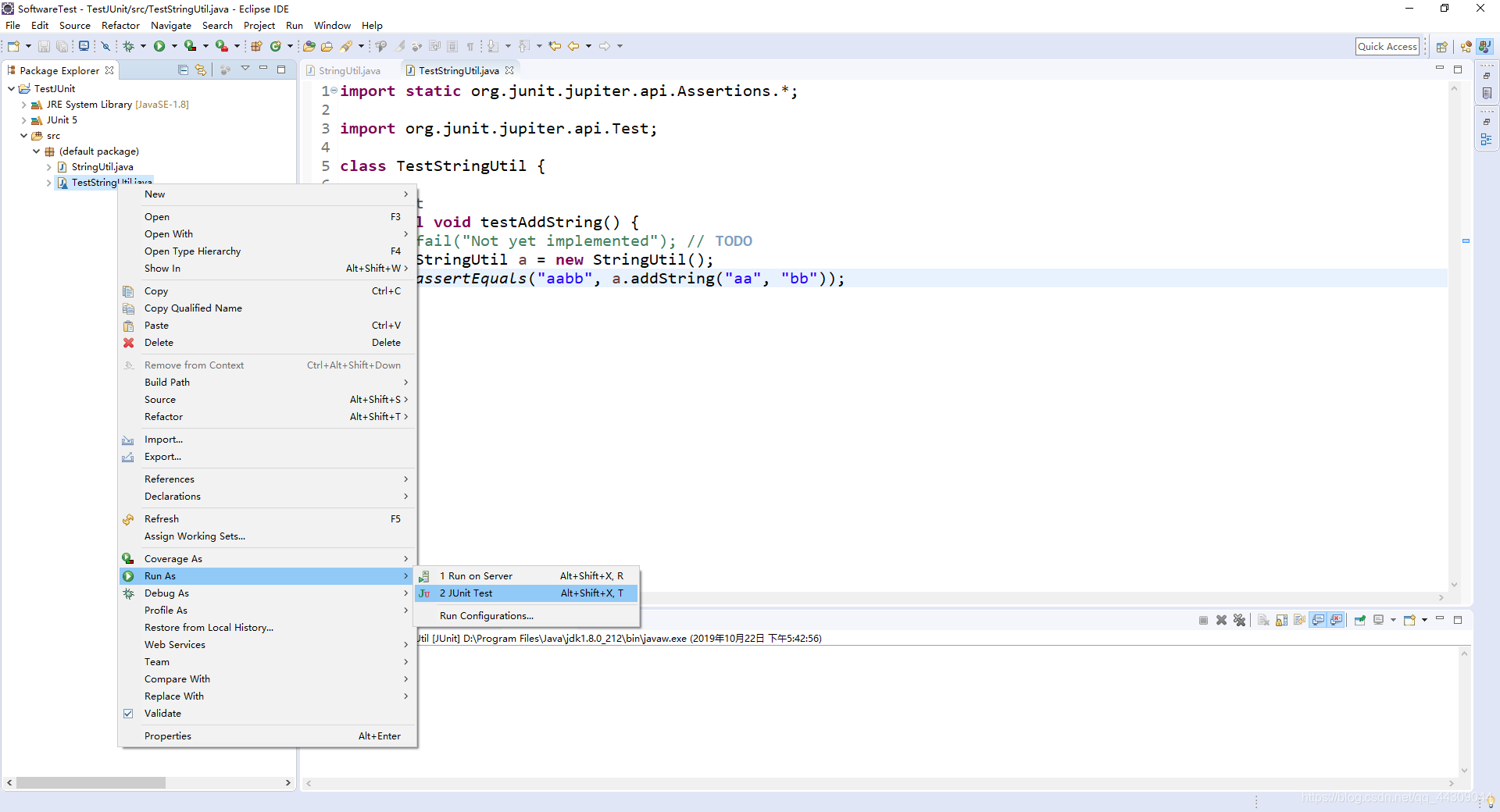
Task: Clear the console using the console icon
Action: 1263,620
